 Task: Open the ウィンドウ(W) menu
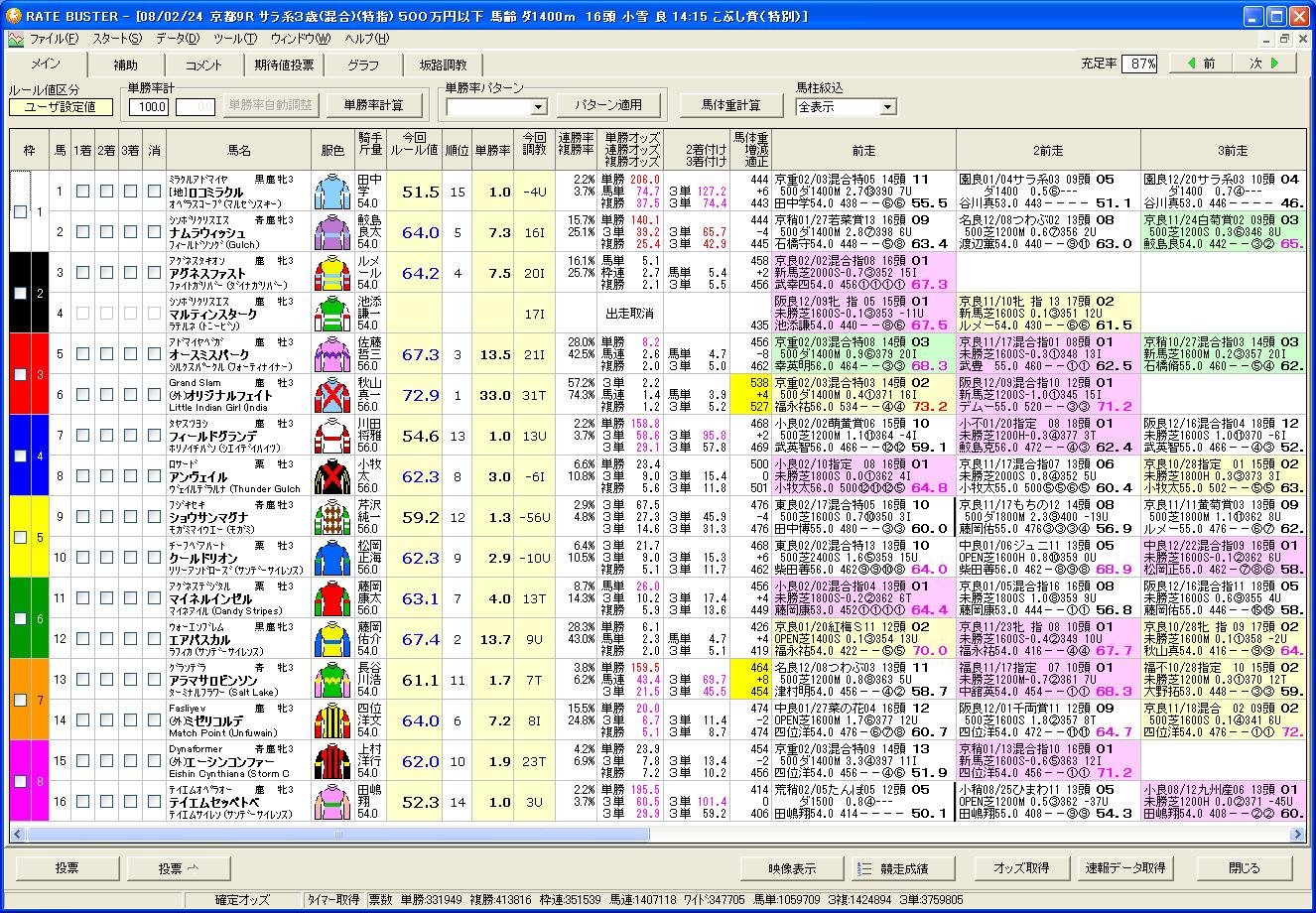(301, 40)
